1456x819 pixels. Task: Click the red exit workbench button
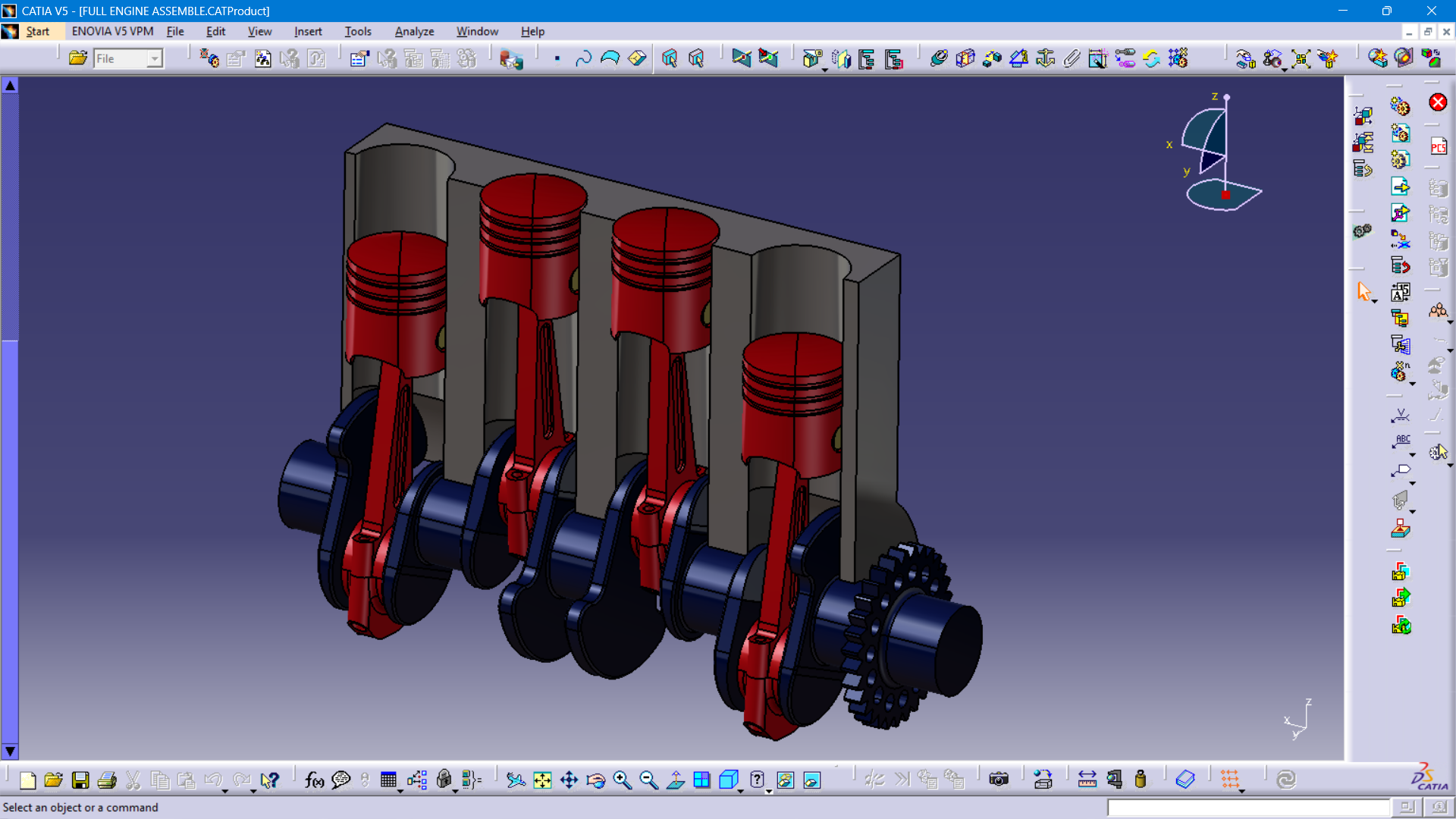(x=1438, y=102)
